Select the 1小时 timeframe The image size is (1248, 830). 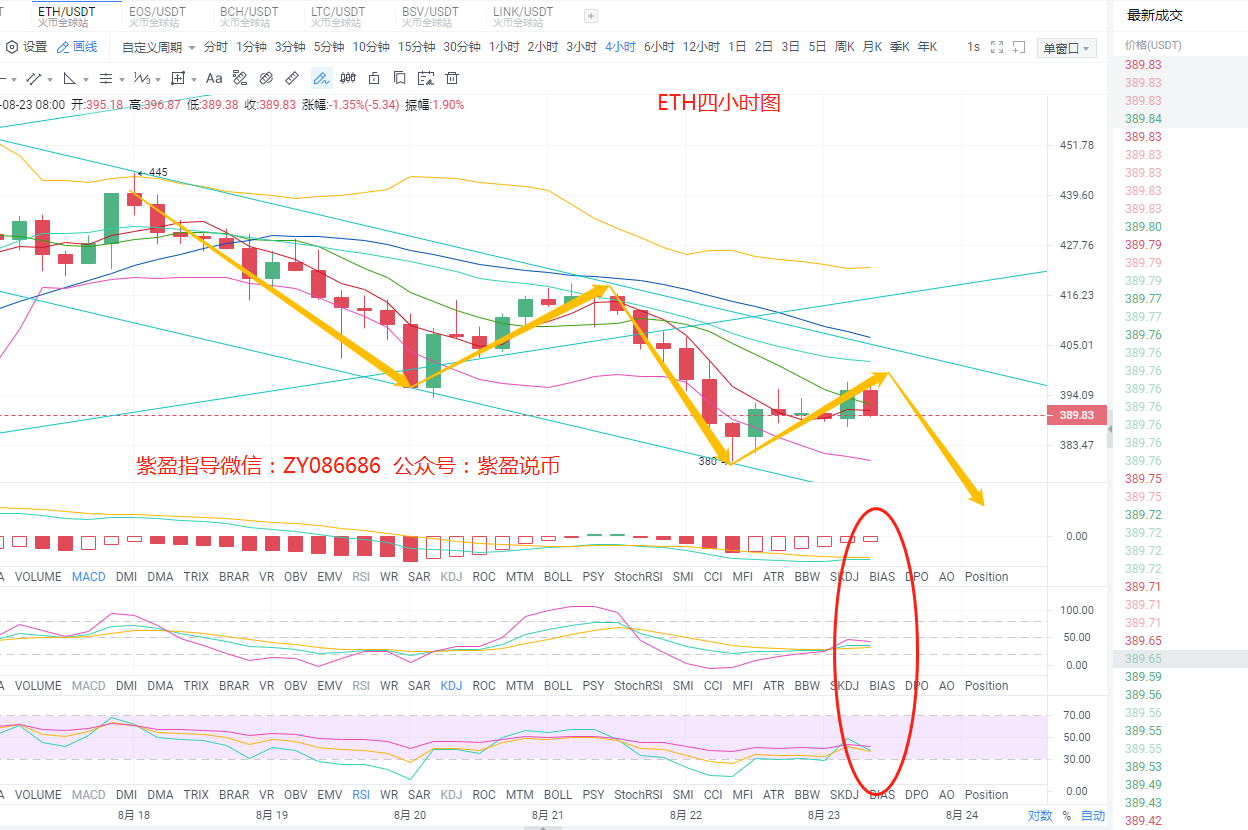[x=503, y=47]
